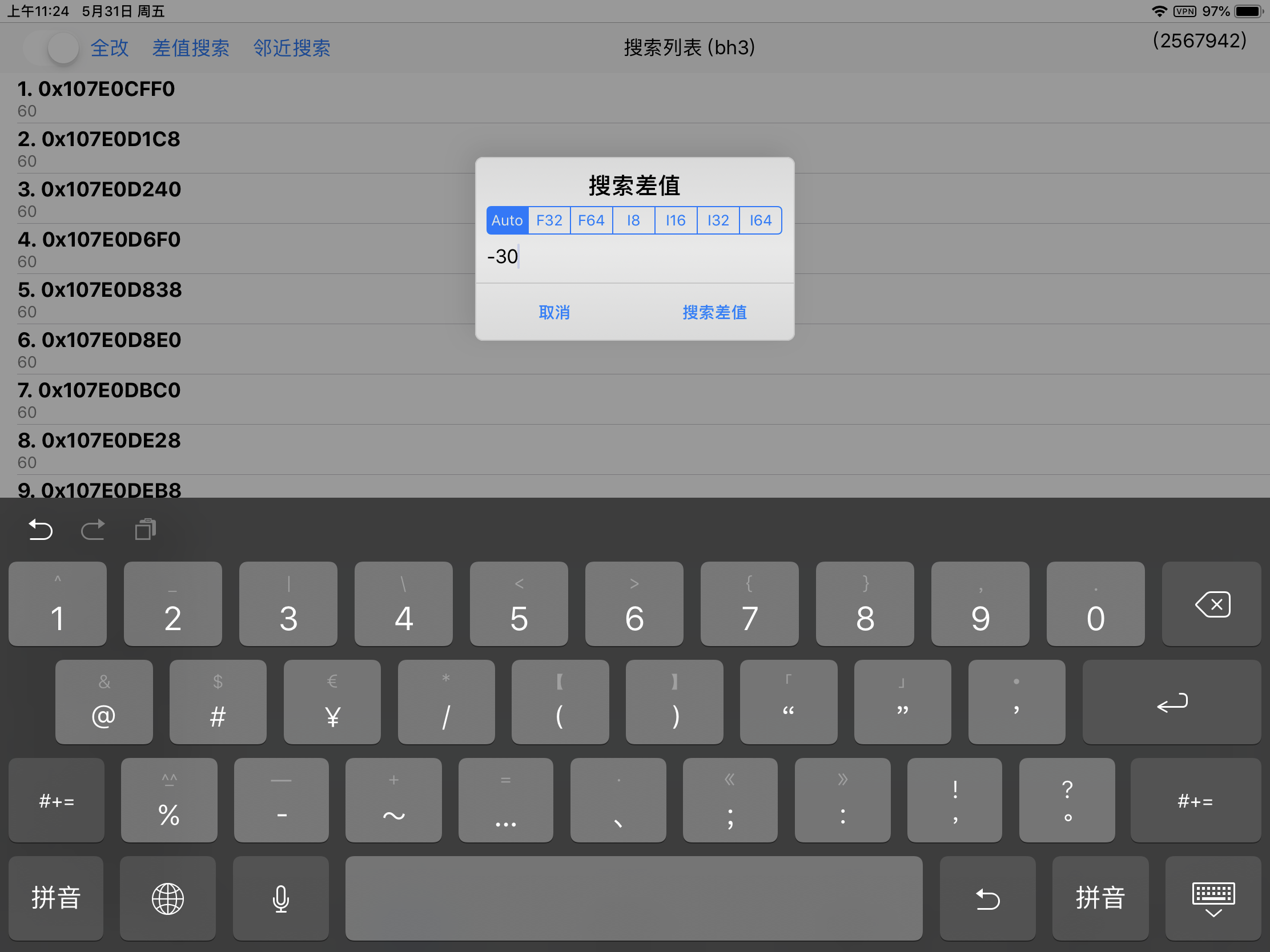
Task: Open 邻近搜索 in the top bar
Action: click(292, 48)
